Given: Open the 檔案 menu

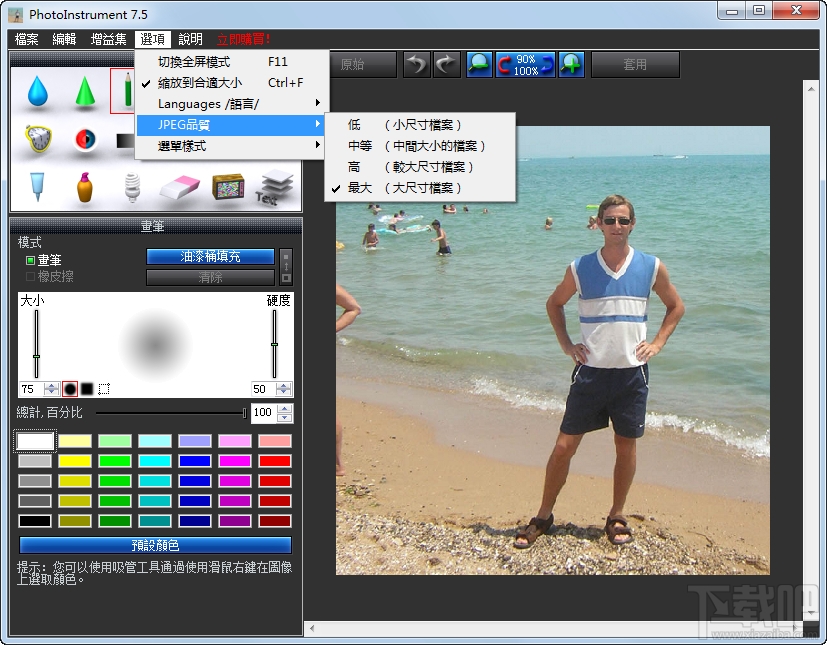Looking at the screenshot, I should pos(25,39).
